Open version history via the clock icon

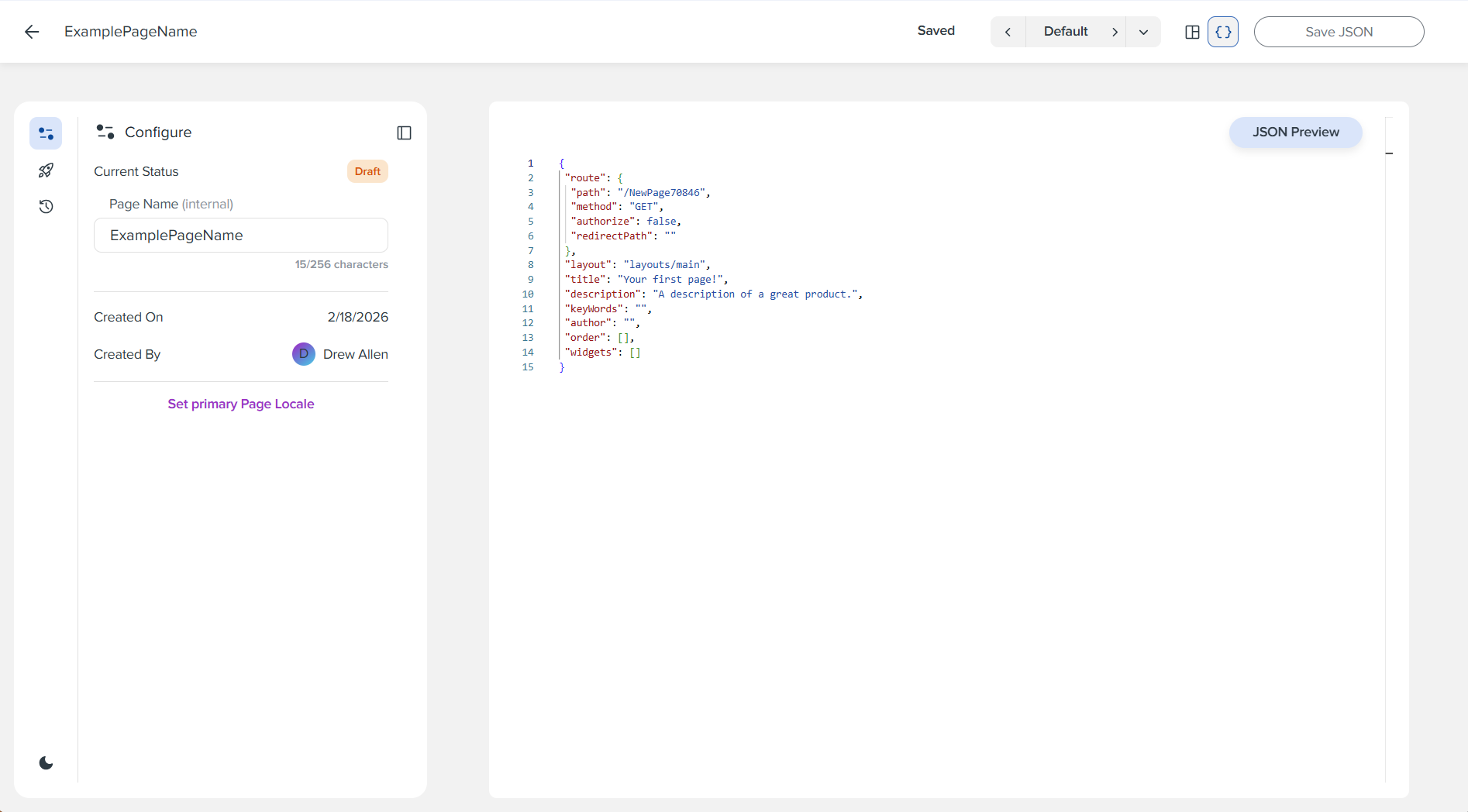pos(46,206)
